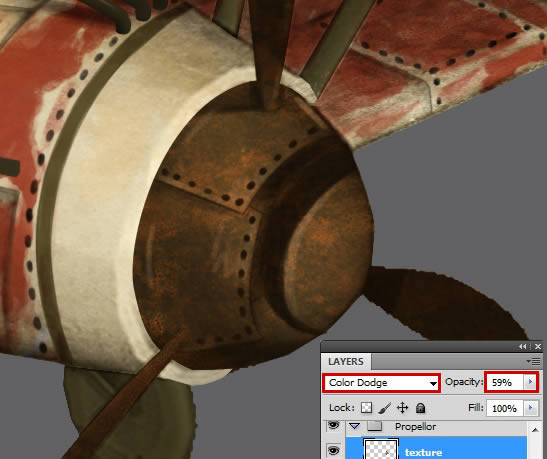Open the Opacity slider popup arrow
Image resolution: width=547 pixels, height=459 pixels.
[530, 382]
